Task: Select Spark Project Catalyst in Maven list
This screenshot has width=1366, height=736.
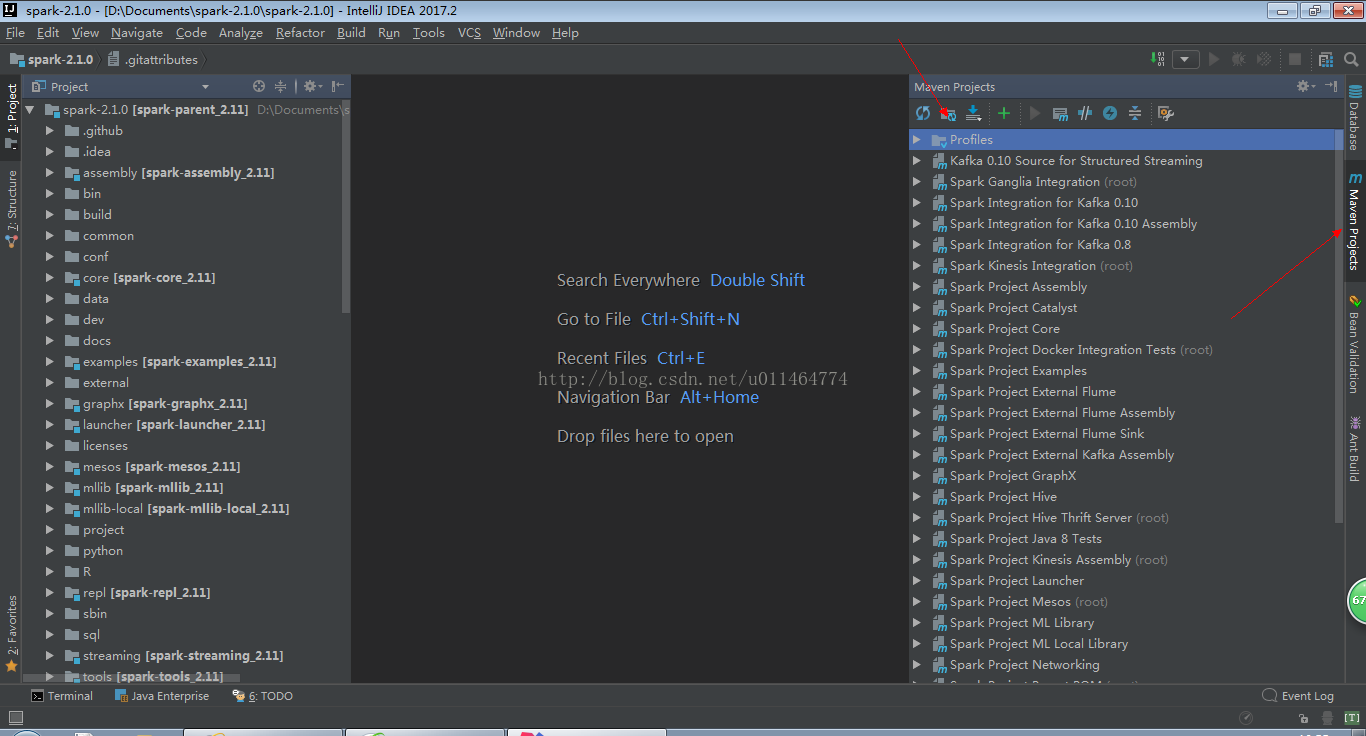Action: coord(1014,308)
